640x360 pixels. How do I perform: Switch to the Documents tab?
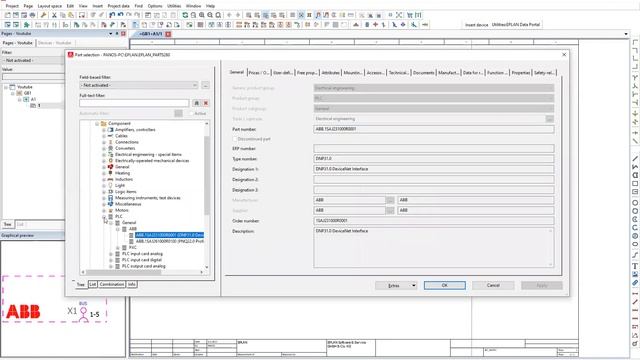coord(423,73)
